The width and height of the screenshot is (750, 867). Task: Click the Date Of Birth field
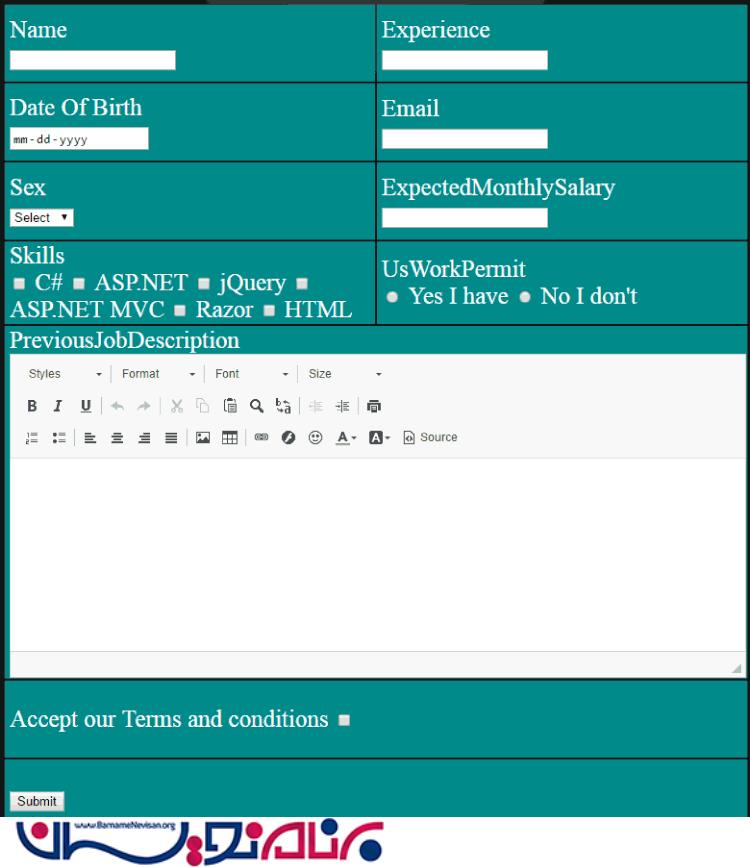point(79,139)
